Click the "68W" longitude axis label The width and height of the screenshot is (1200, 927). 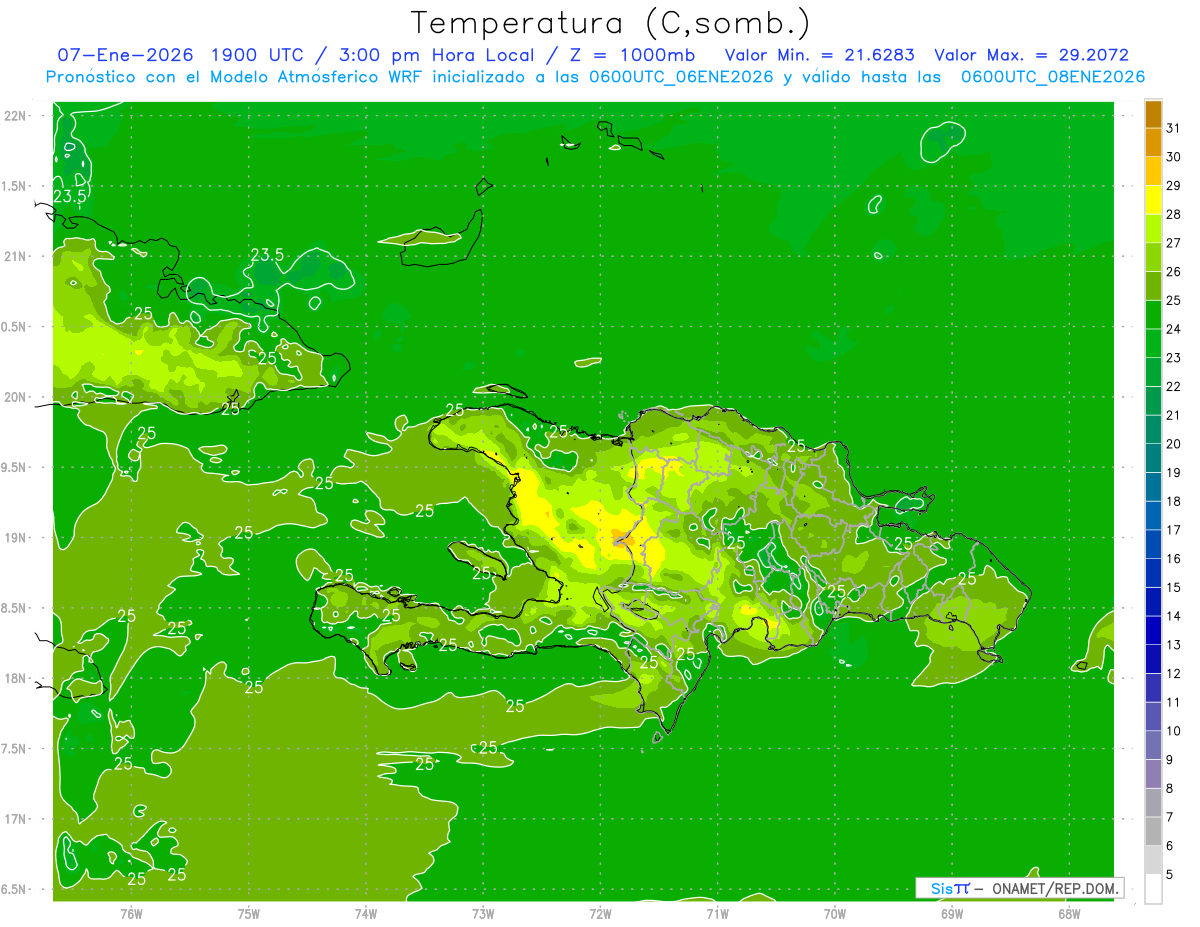tap(1069, 914)
